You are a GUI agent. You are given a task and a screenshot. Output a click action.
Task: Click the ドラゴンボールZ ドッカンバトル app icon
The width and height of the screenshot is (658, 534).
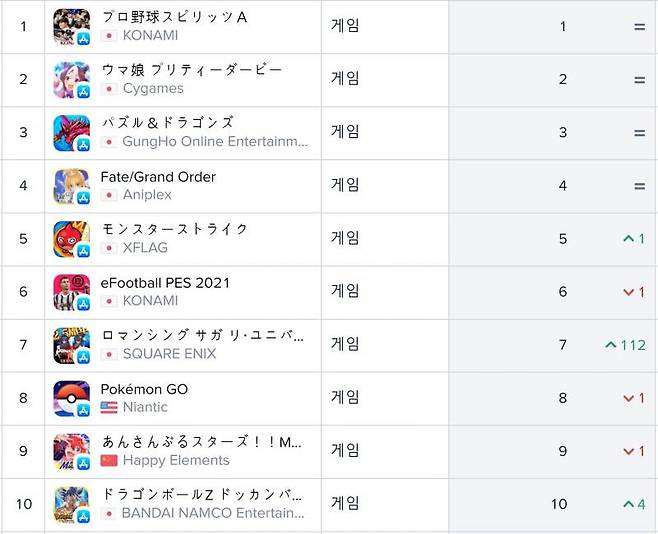click(71, 504)
